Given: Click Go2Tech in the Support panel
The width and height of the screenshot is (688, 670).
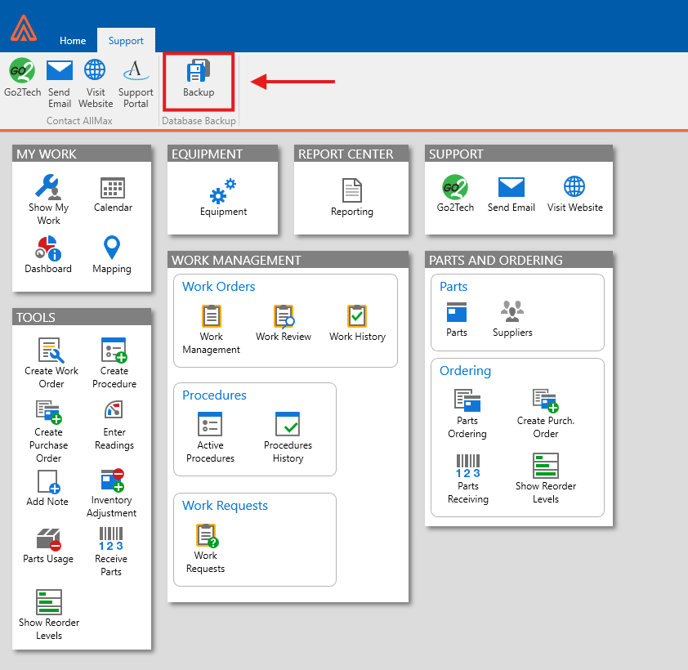Looking at the screenshot, I should (455, 194).
